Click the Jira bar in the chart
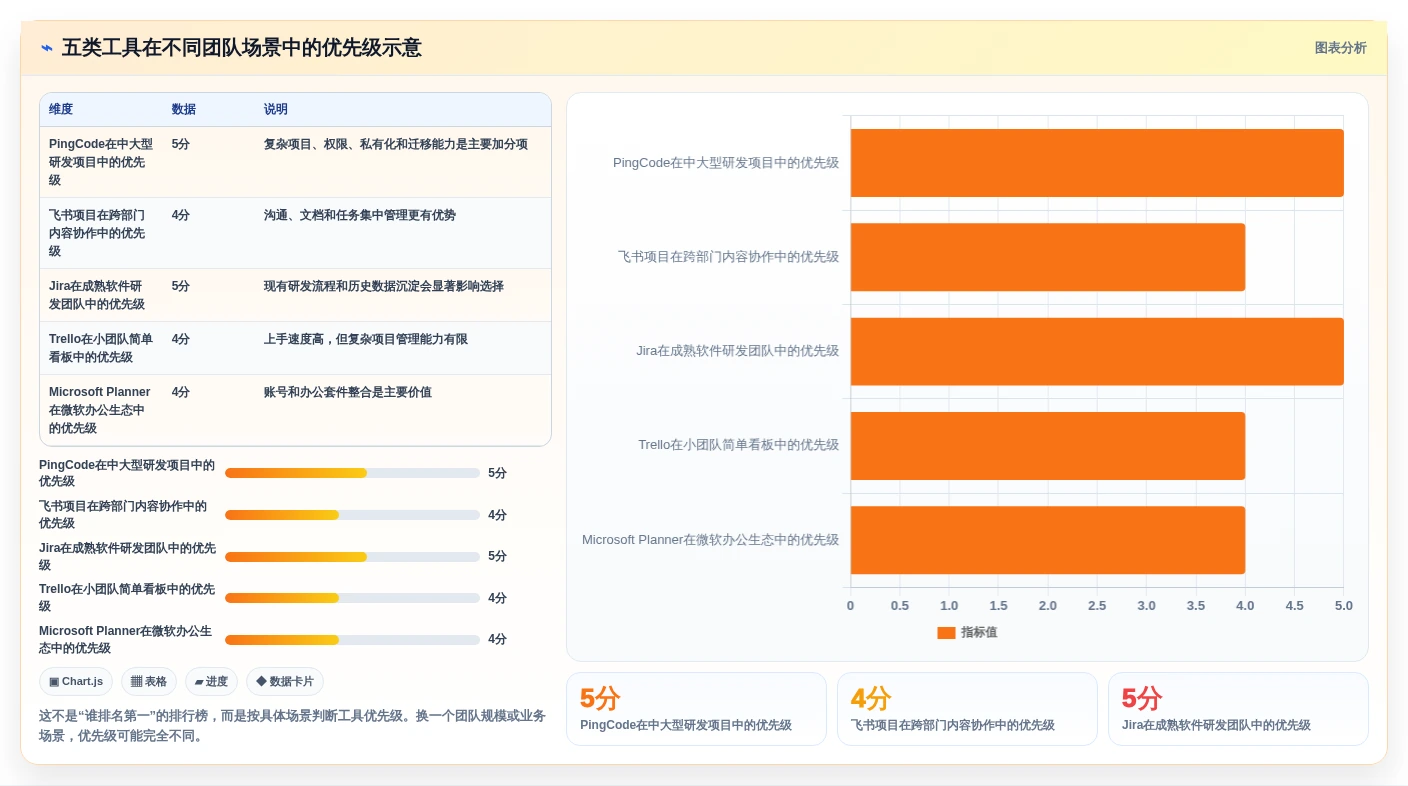Image resolution: width=1408 pixels, height=786 pixels. (1097, 351)
